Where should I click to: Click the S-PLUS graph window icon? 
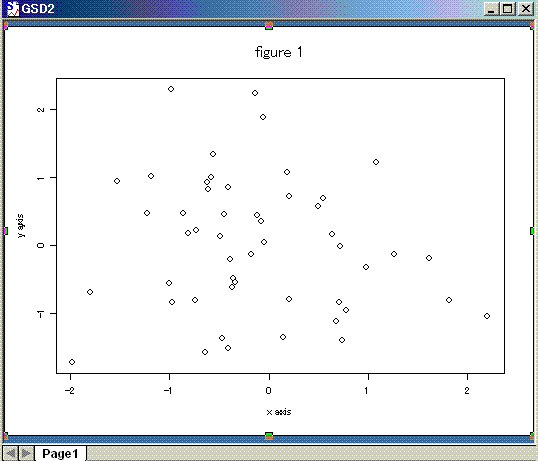(x=13, y=9)
